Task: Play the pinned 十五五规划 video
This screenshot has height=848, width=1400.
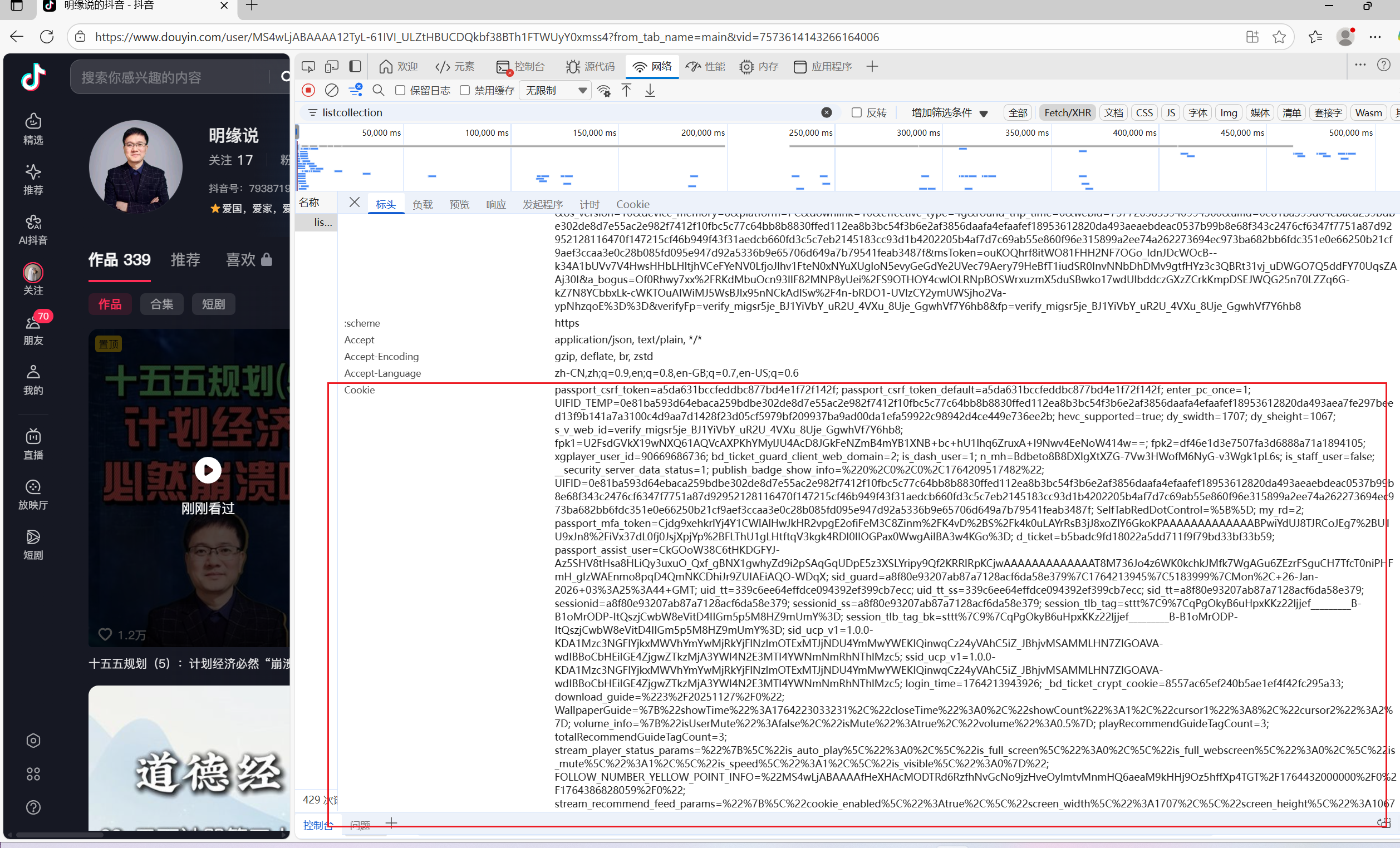Action: pos(208,470)
